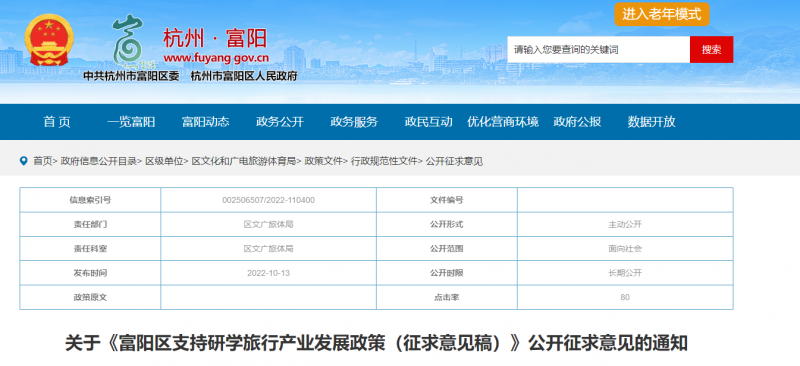Screen dimensions: 800x366
Task: Click the 责任科室 label cell
Action: 90,249
